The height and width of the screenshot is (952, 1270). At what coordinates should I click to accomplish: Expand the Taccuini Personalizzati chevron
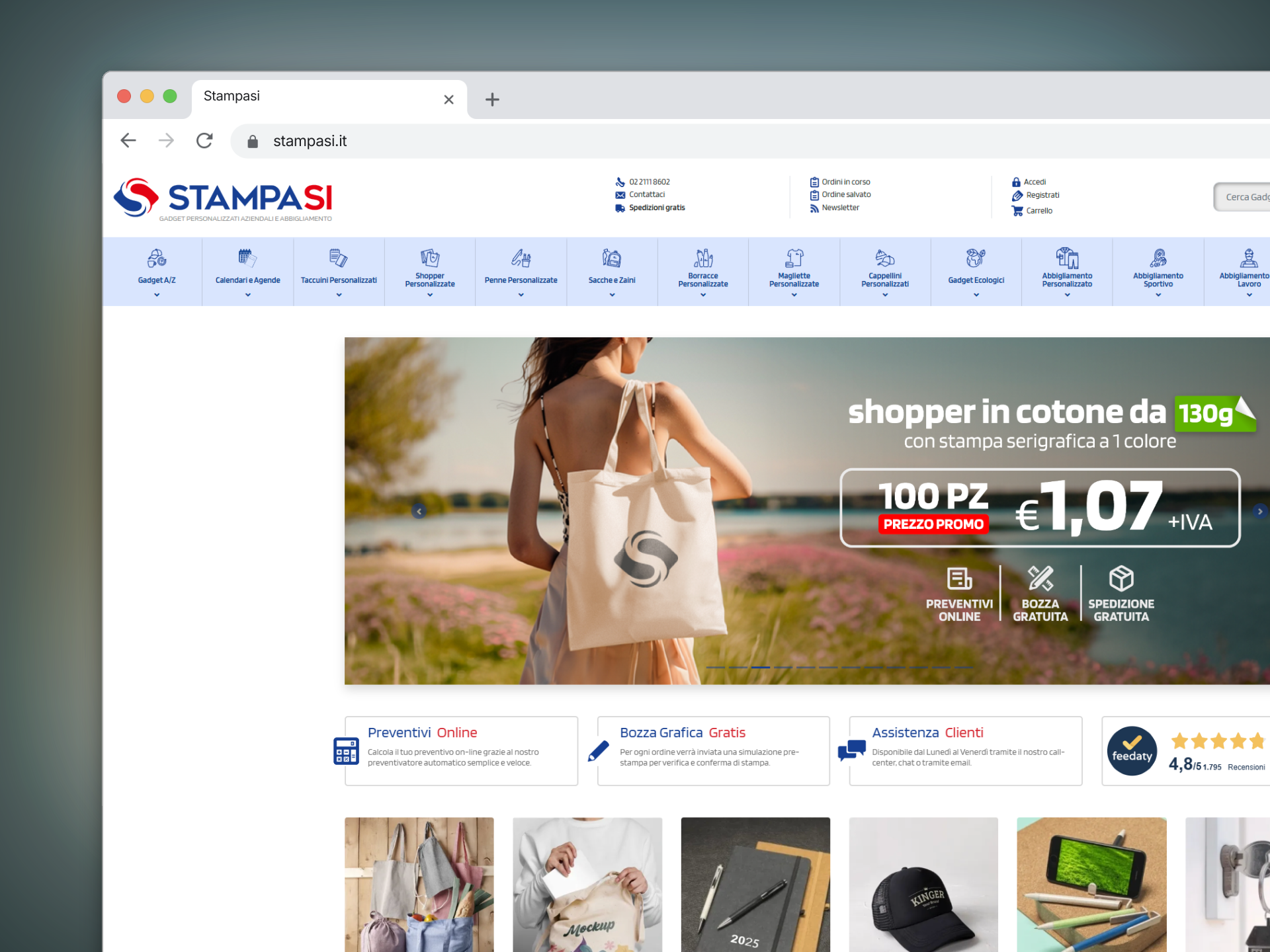pyautogui.click(x=339, y=295)
